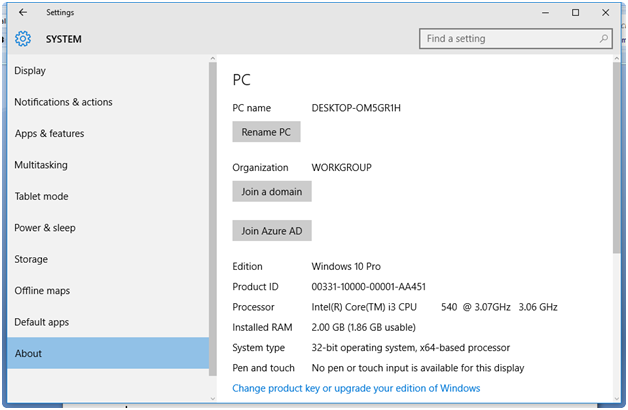This screenshot has width=628, height=410.
Task: Select Notifications & actions
Action: (x=63, y=102)
